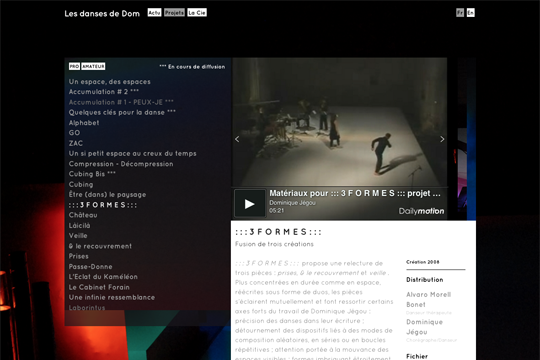
Task: Open project Accumulation # 2
Action: (104, 92)
